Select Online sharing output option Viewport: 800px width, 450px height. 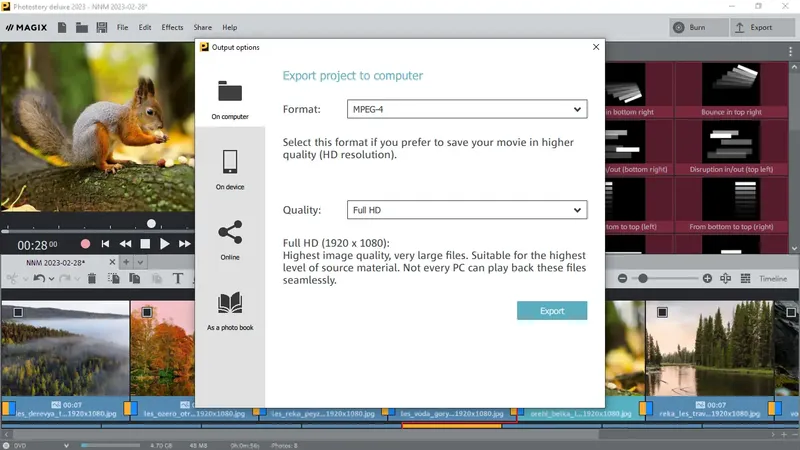coord(230,240)
